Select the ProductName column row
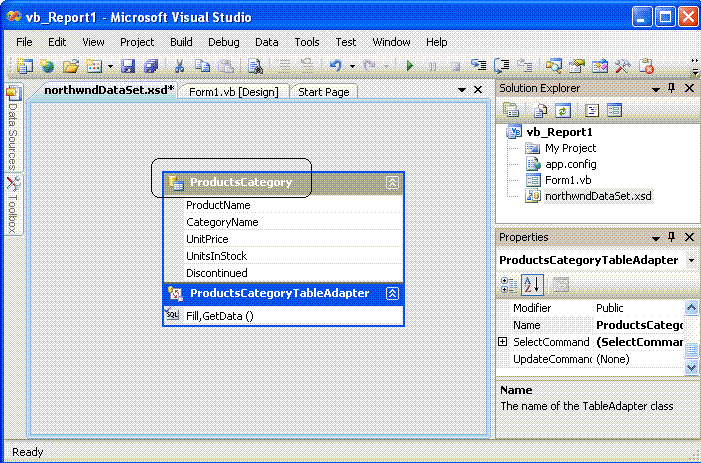This screenshot has width=701, height=463. (x=283, y=205)
